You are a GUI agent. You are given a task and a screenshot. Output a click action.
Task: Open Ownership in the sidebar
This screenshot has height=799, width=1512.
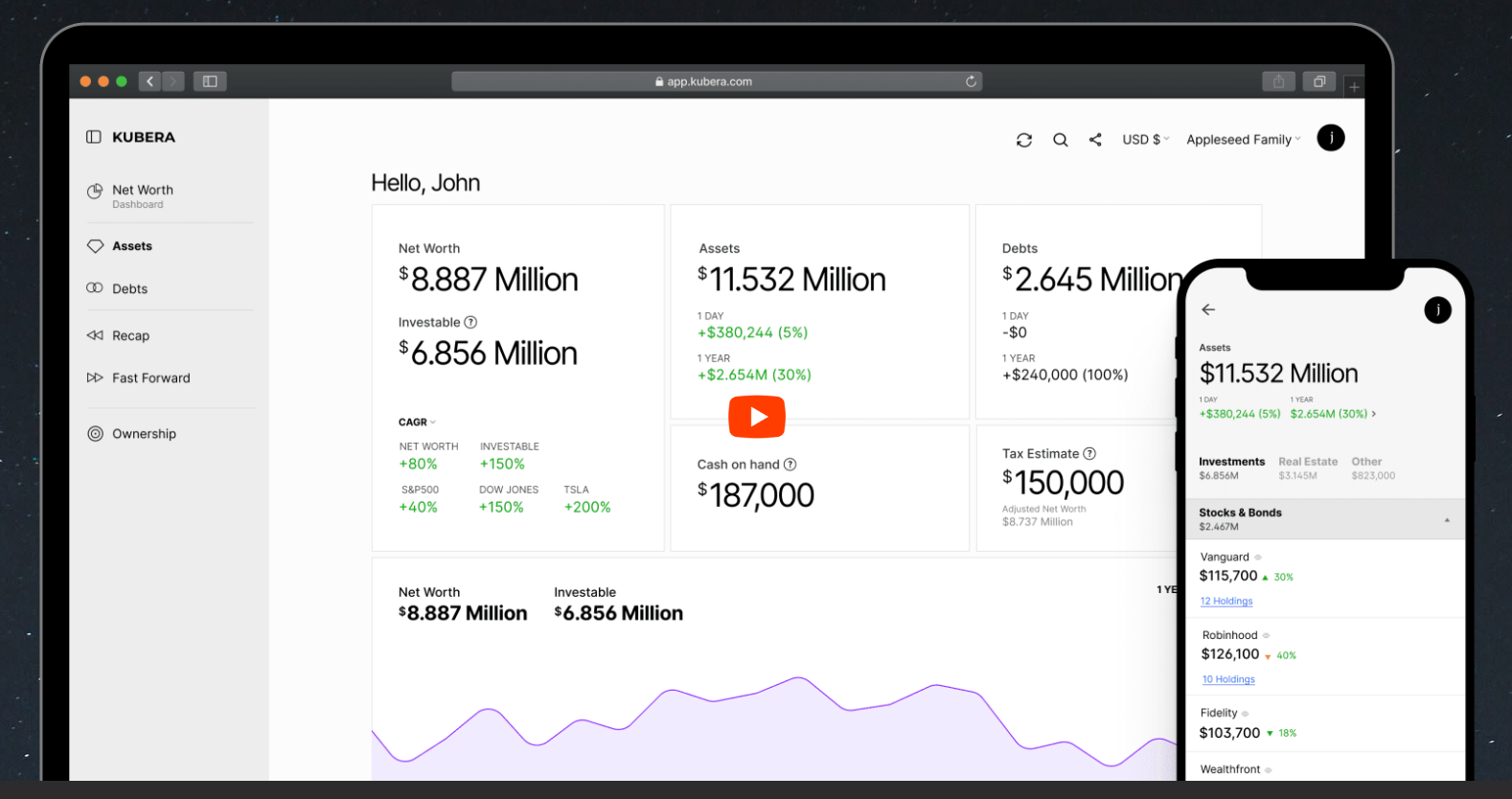(x=144, y=433)
